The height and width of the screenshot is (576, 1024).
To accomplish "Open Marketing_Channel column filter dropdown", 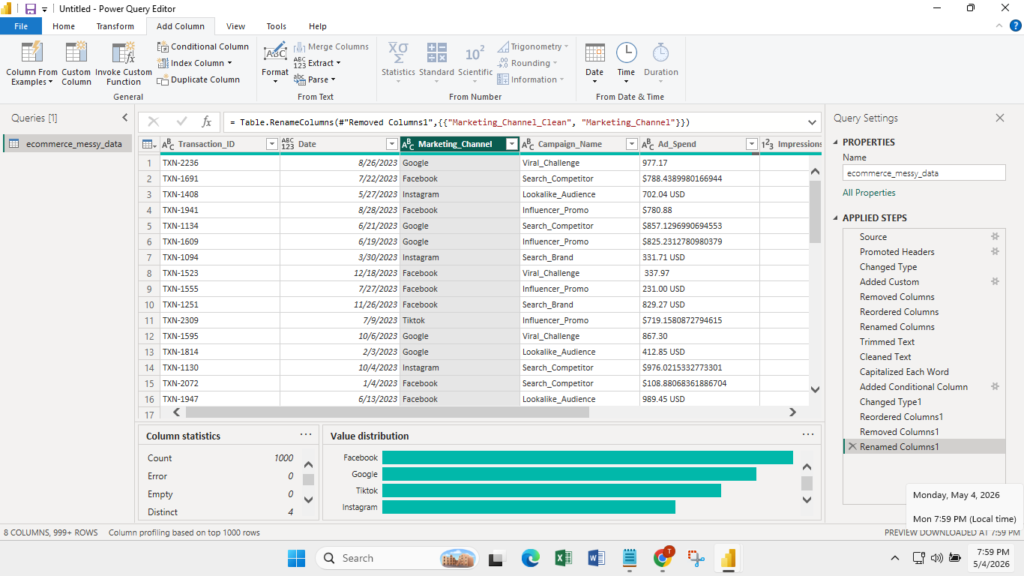I will click(x=511, y=144).
